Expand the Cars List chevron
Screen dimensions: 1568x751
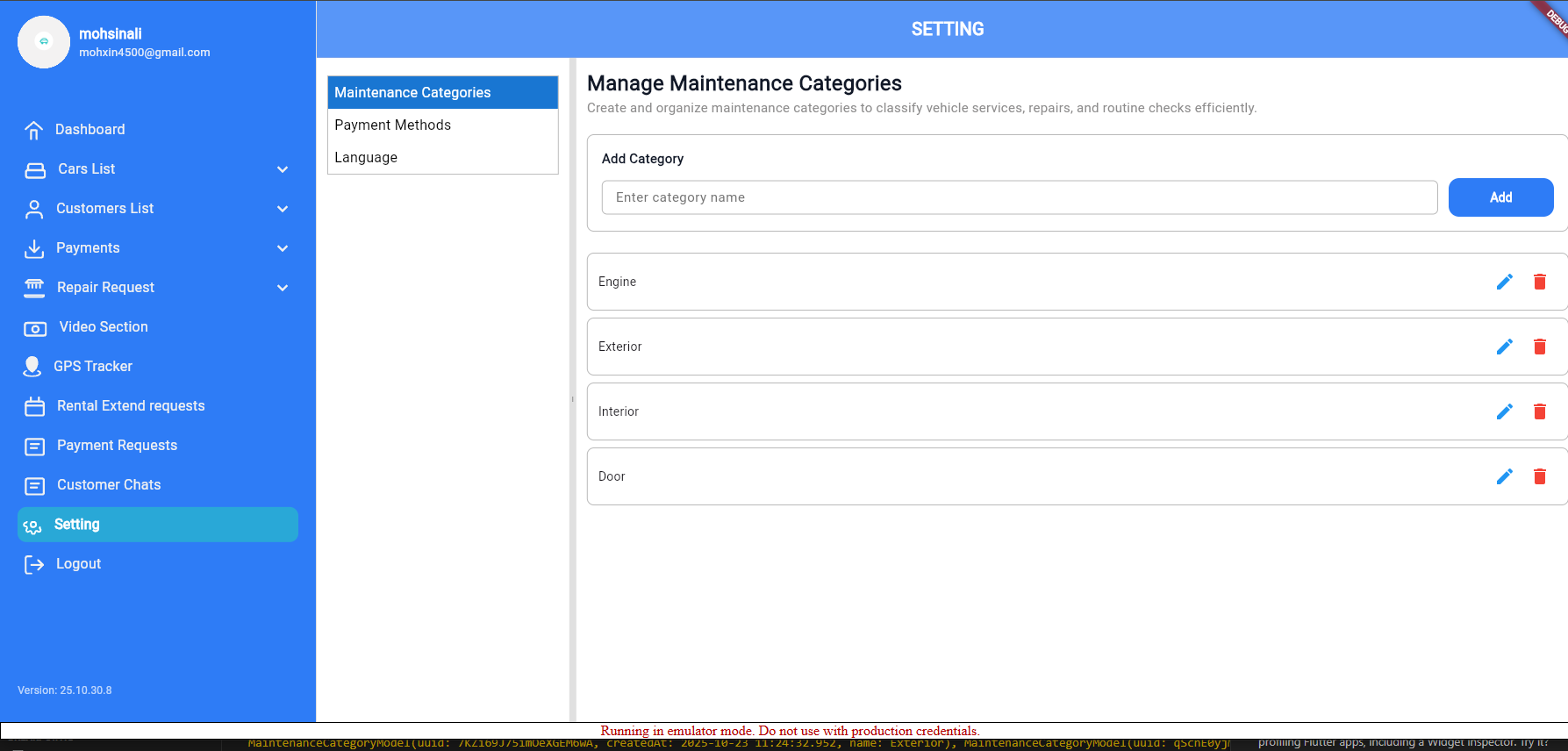click(283, 169)
